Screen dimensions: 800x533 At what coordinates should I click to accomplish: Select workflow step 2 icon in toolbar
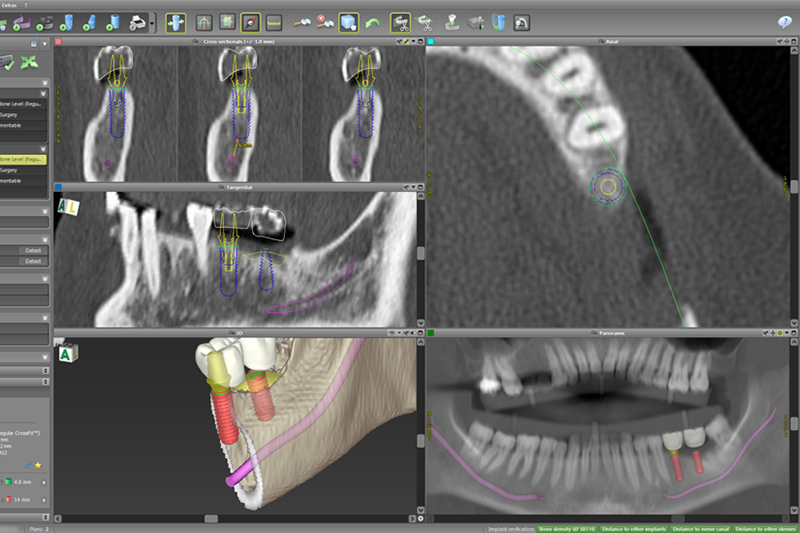pos(21,23)
